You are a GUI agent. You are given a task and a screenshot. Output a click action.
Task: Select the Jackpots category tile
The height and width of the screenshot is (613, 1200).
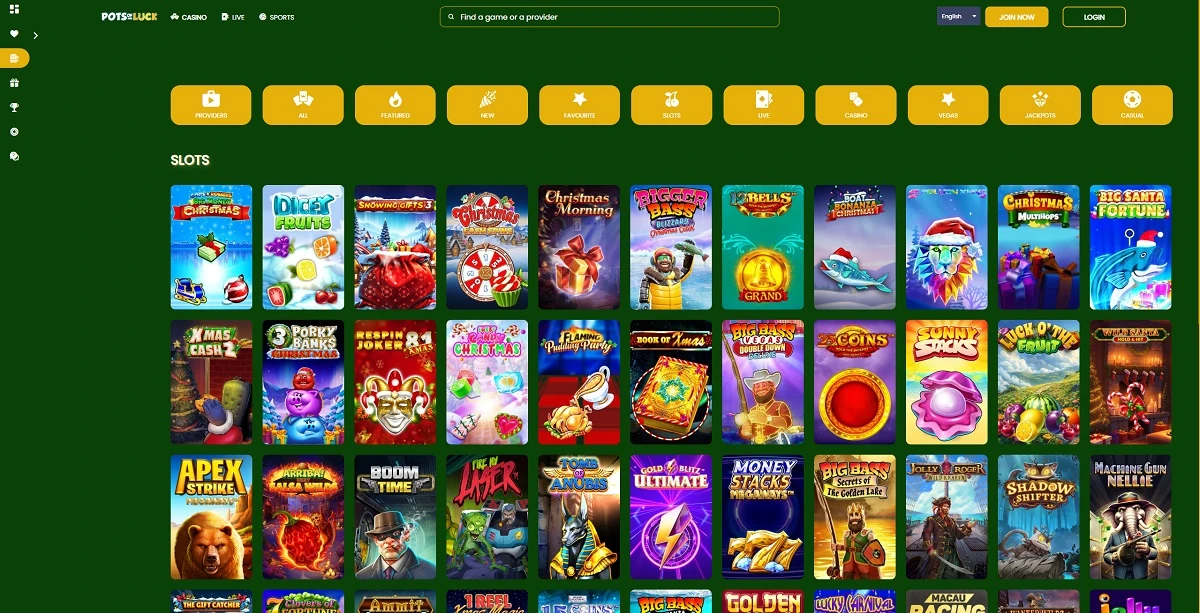(x=1040, y=105)
